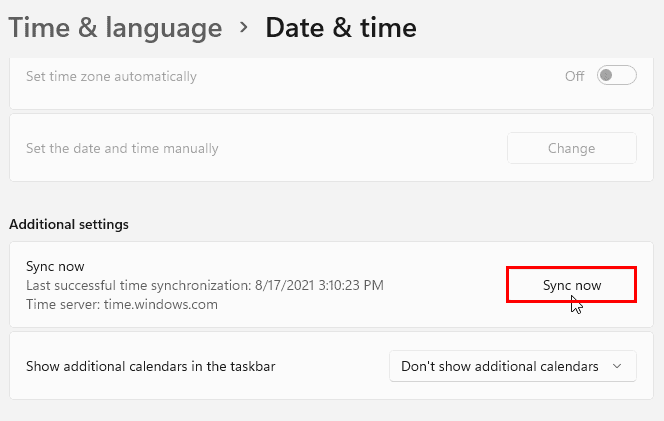Viewport: 664px width, 421px height.
Task: Go back to Time & language breadcrumb
Action: (x=115, y=28)
